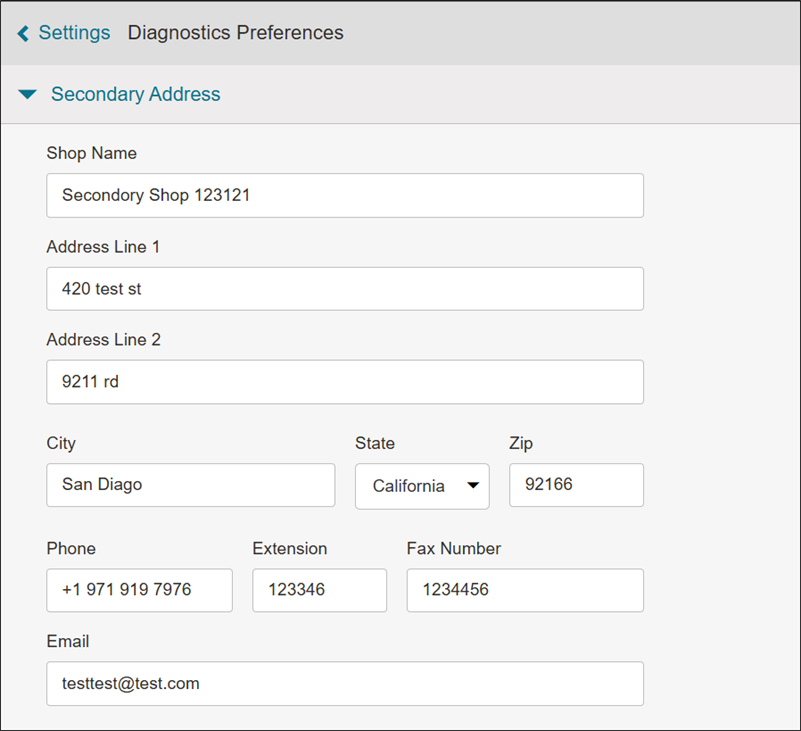Click the Fax Number label
The height and width of the screenshot is (731, 801).
point(453,548)
